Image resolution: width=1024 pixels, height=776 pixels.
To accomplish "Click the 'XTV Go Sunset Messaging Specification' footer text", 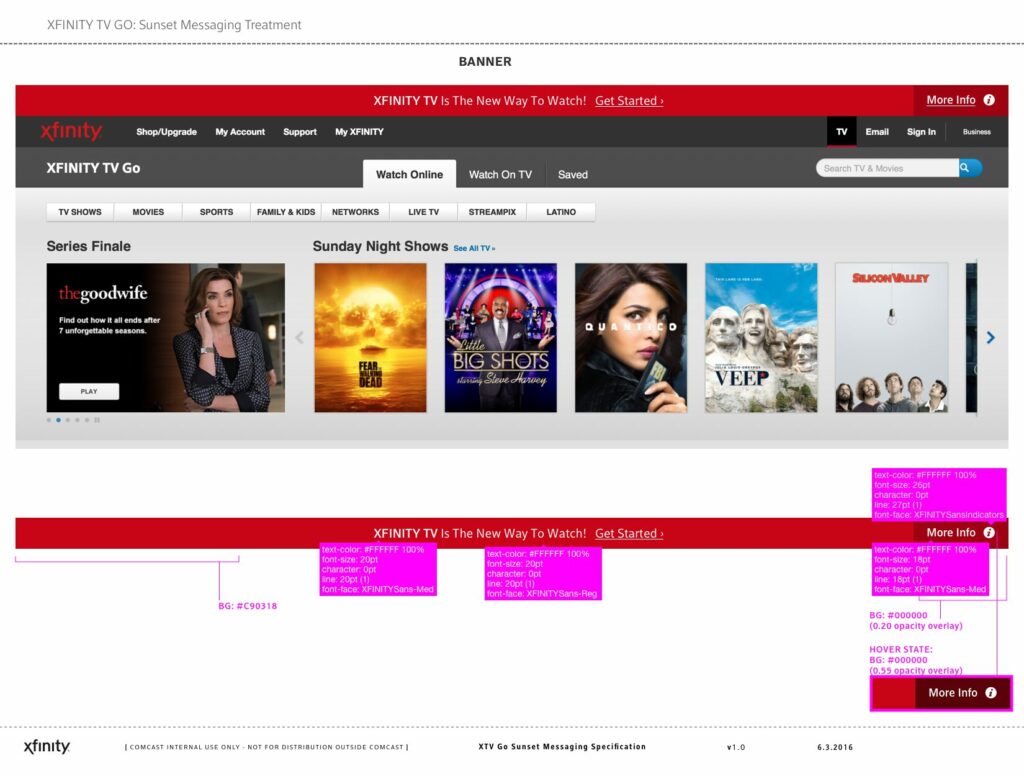I will click(562, 747).
